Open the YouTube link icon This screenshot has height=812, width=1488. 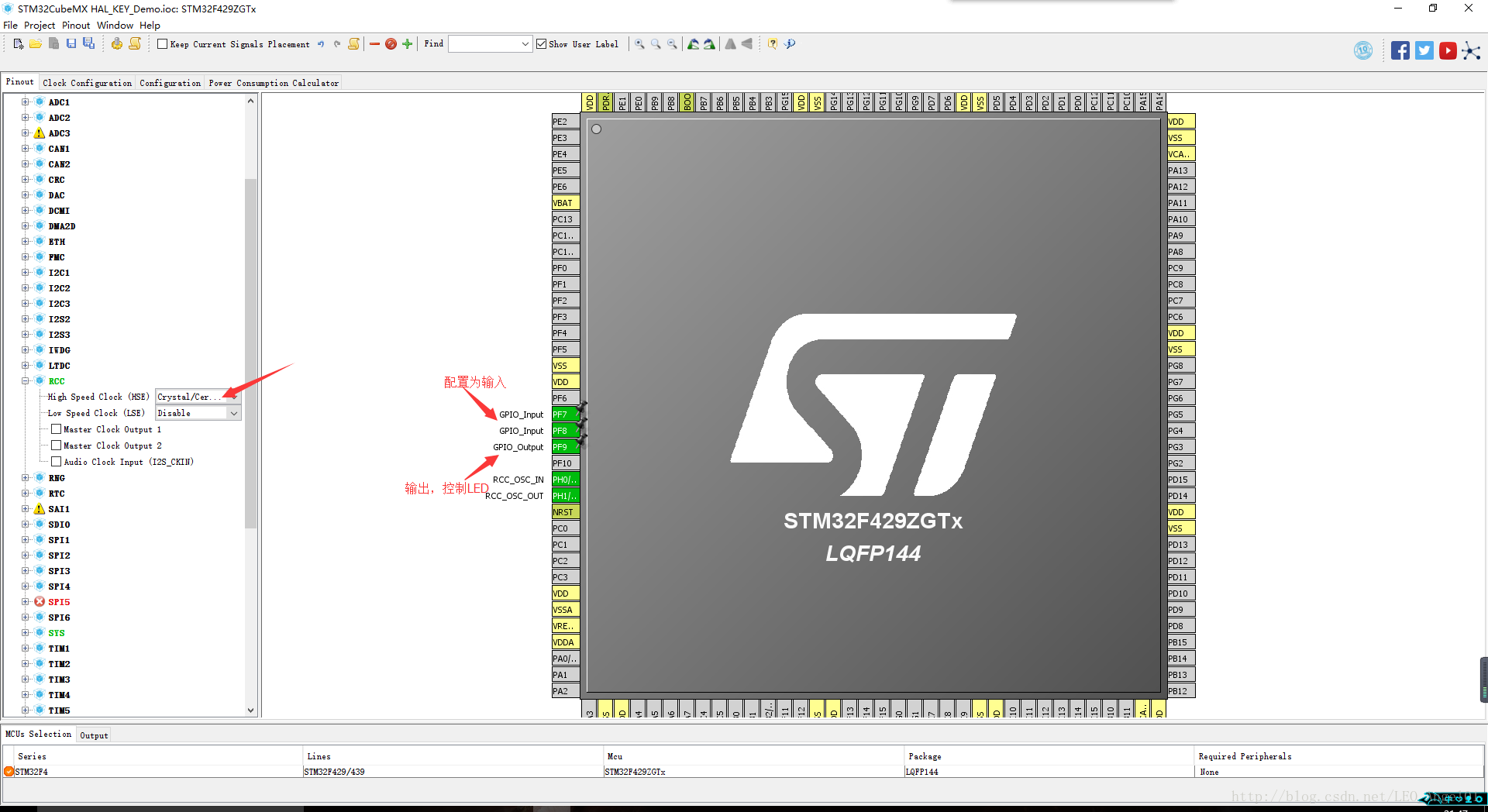point(1448,51)
